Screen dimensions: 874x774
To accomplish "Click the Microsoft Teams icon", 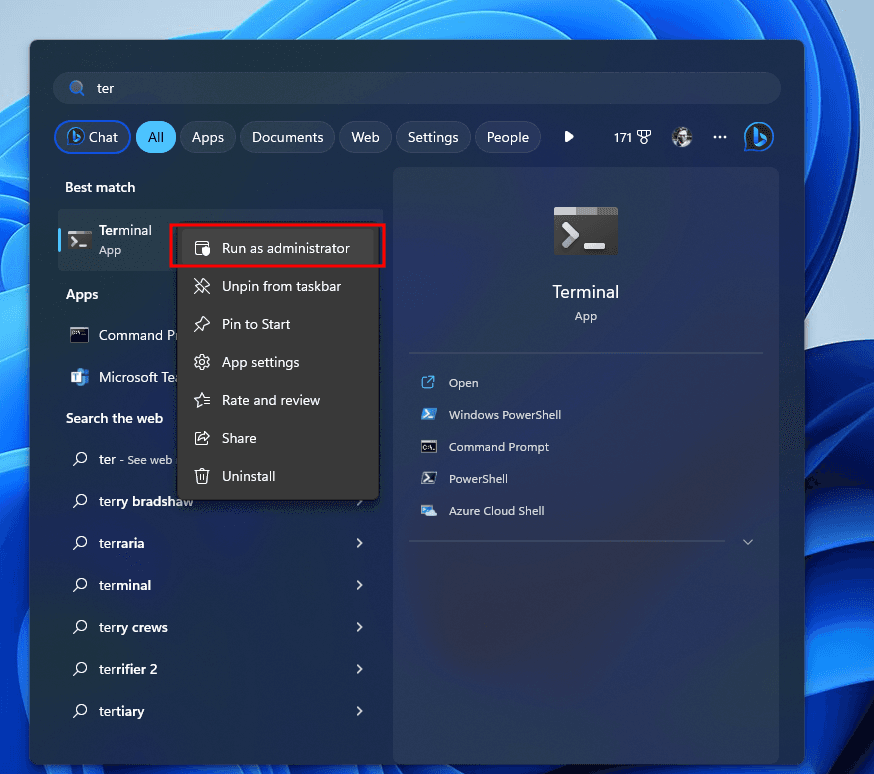I will pyautogui.click(x=79, y=377).
